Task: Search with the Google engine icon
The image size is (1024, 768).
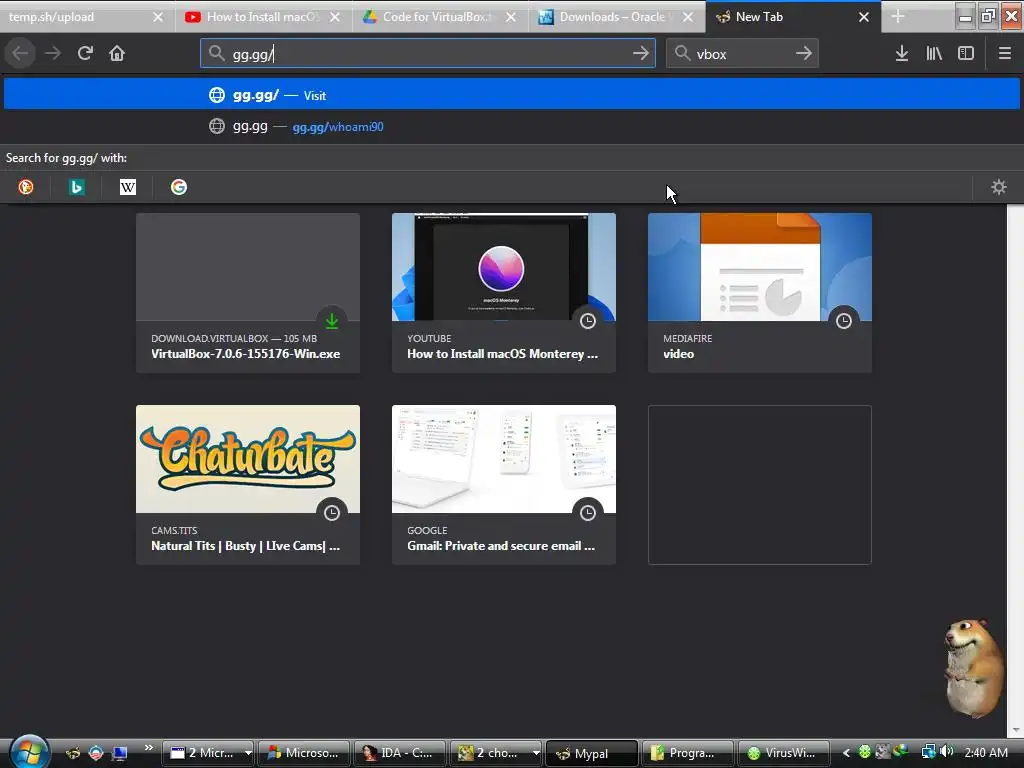Action: point(179,187)
